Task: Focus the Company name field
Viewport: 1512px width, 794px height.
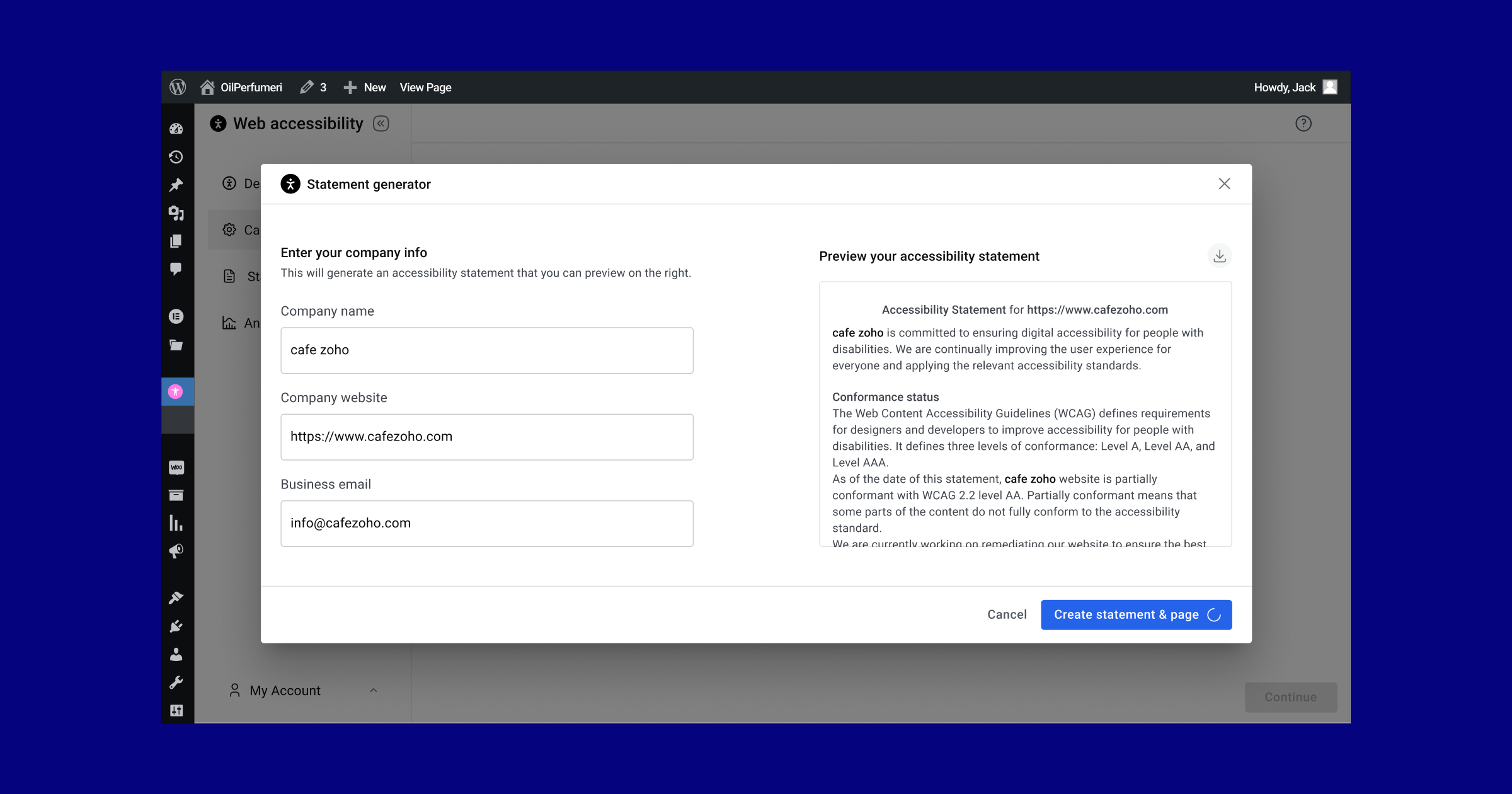Action: pos(486,350)
